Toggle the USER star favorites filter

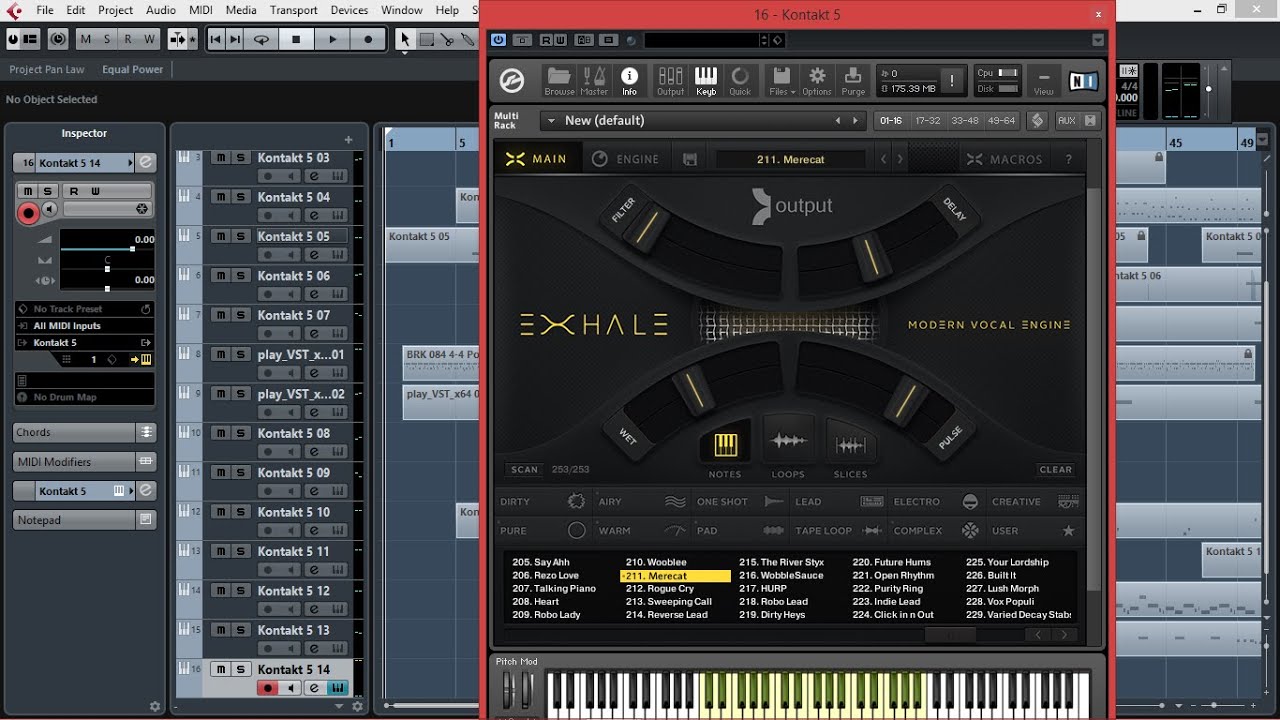pos(1036,531)
